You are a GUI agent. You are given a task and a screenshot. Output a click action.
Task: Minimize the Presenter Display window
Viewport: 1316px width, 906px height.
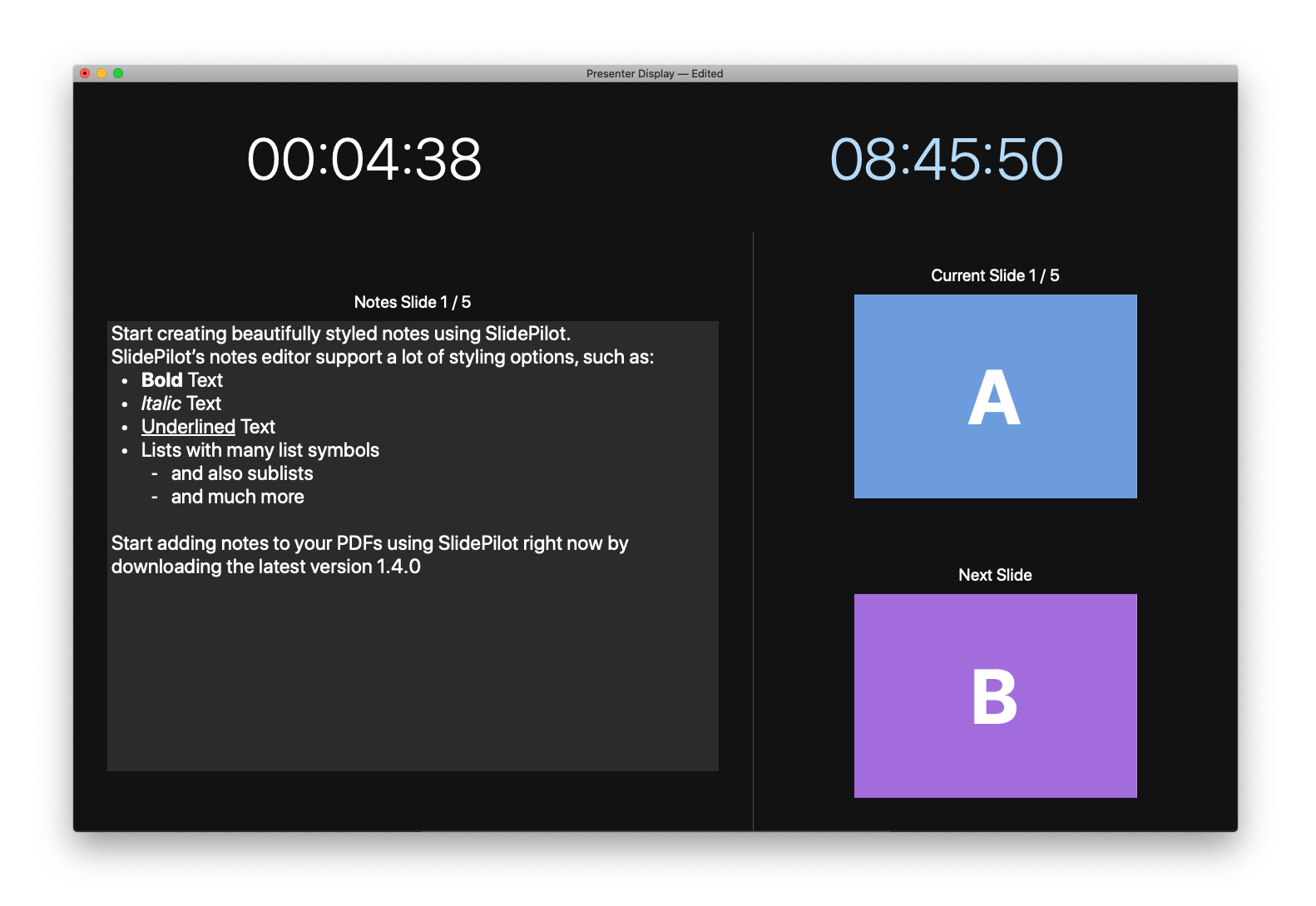pyautogui.click(x=101, y=73)
